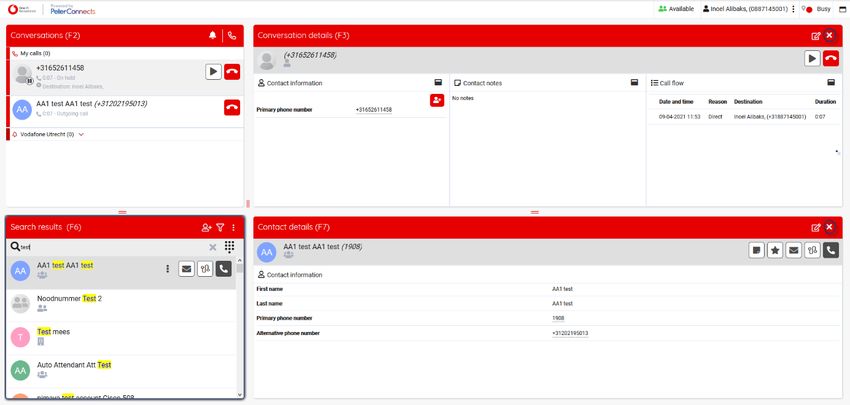Open more options for AA1 test result
The height and width of the screenshot is (405, 850).
click(168, 269)
